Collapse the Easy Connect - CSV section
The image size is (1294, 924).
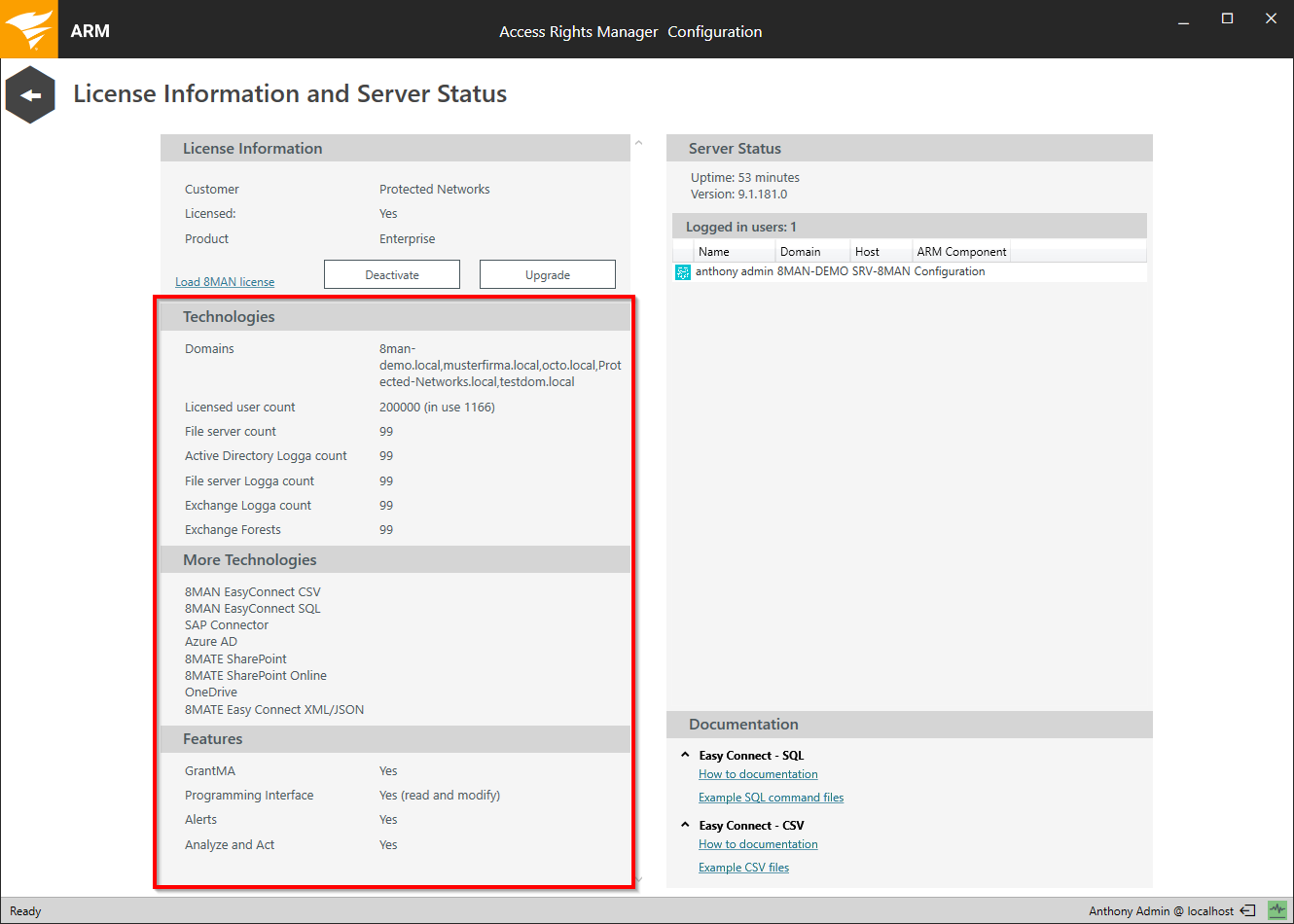click(684, 824)
